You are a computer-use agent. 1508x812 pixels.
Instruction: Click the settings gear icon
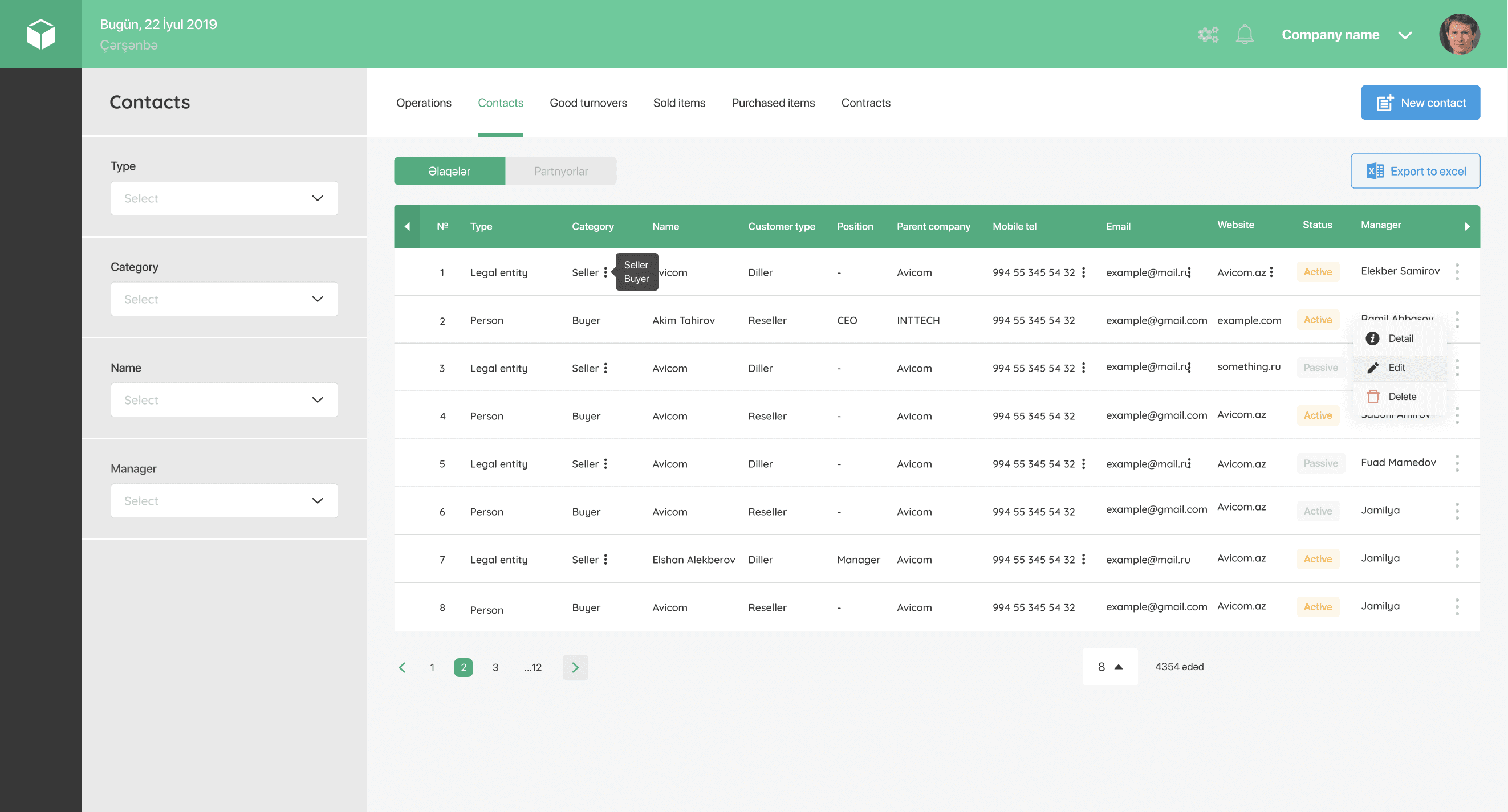click(1207, 33)
